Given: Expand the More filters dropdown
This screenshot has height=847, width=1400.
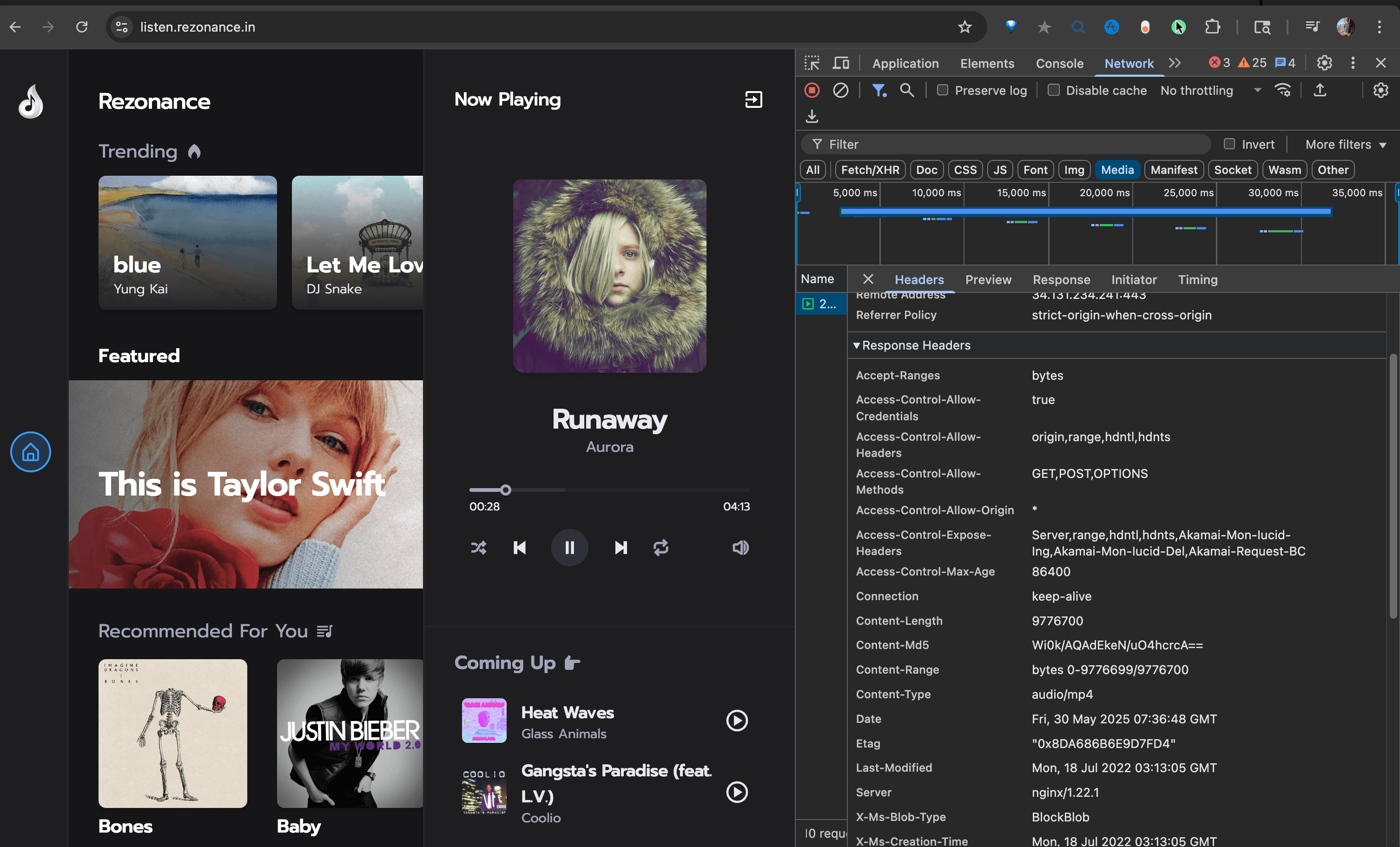Looking at the screenshot, I should click(1346, 144).
